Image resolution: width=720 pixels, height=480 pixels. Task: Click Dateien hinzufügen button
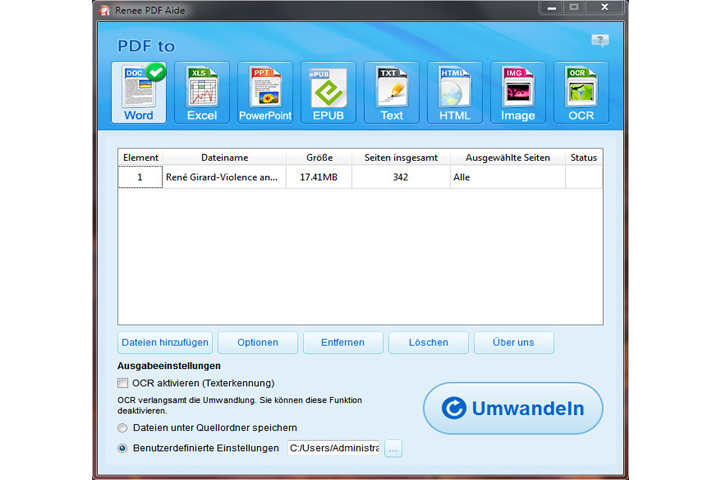(165, 343)
